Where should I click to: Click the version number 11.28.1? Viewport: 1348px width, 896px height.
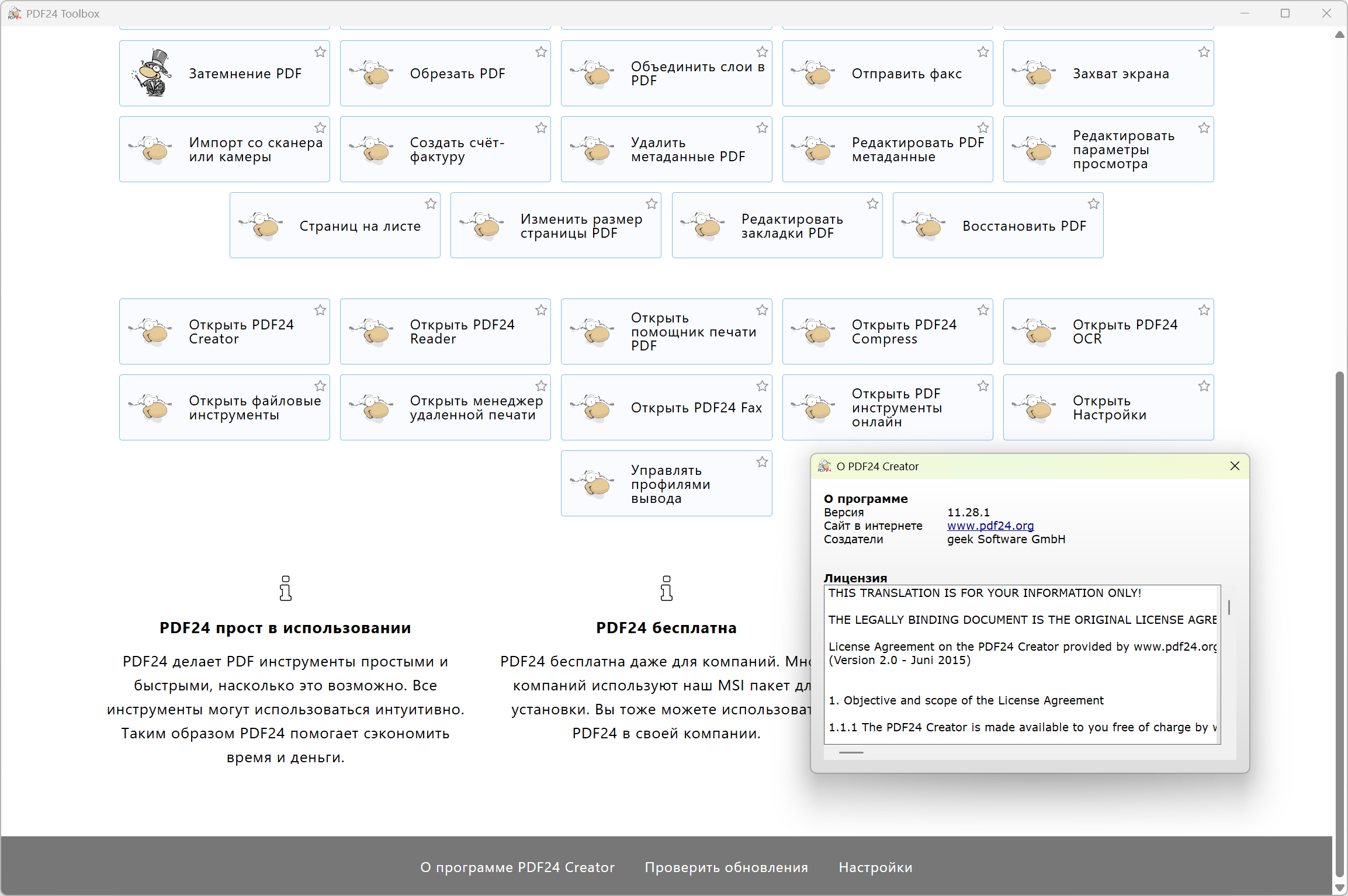click(x=968, y=512)
